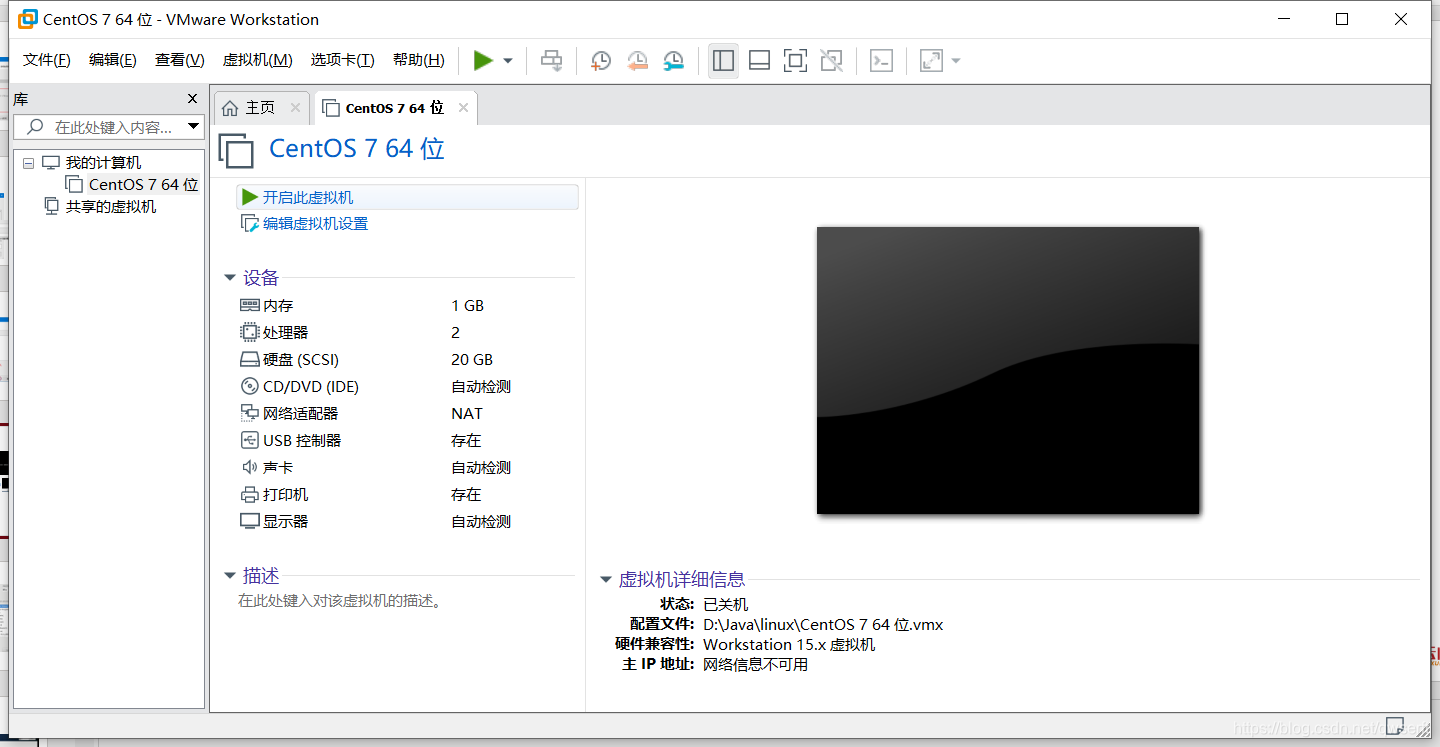This screenshot has height=747, width=1440.
Task: Select 共享的虚拟机 in the library tree
Action: coord(111,207)
